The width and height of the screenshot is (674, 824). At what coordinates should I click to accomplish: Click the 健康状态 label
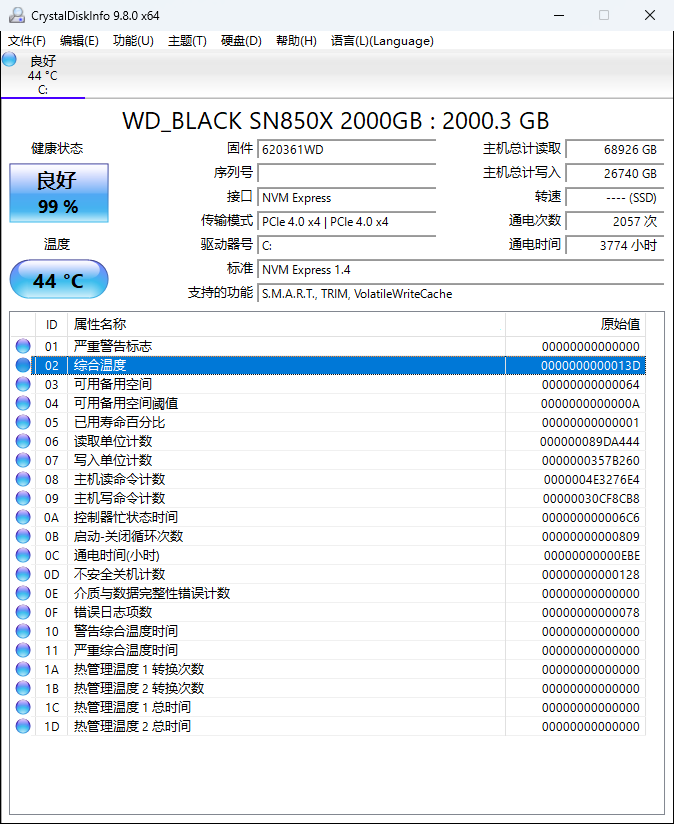pos(57,149)
